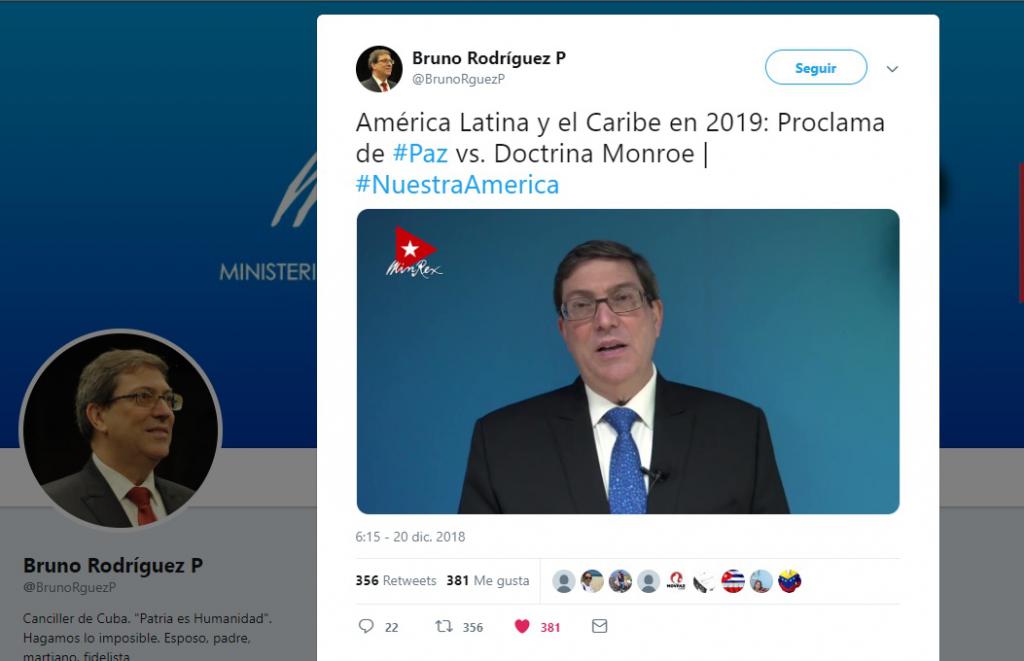The image size is (1024, 661).
Task: Play the MinRex video thumbnail
Action: pyautogui.click(x=628, y=361)
